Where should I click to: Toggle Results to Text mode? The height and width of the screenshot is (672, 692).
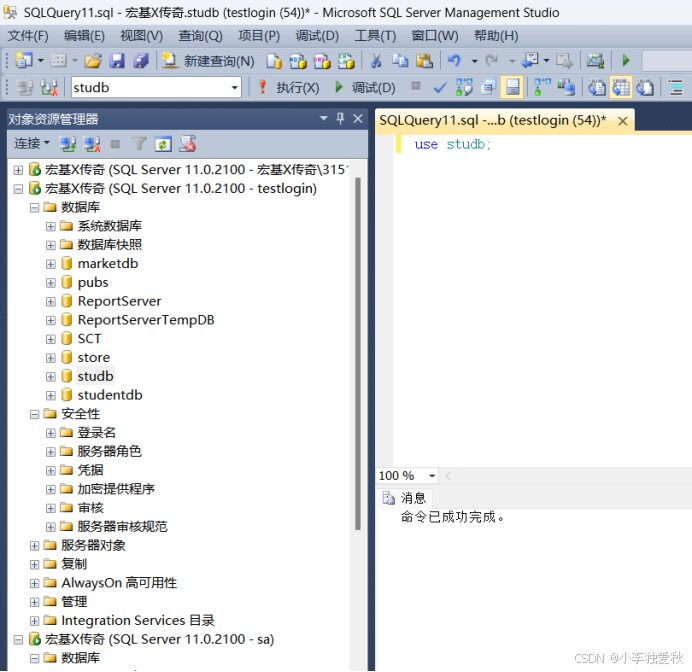[597, 87]
